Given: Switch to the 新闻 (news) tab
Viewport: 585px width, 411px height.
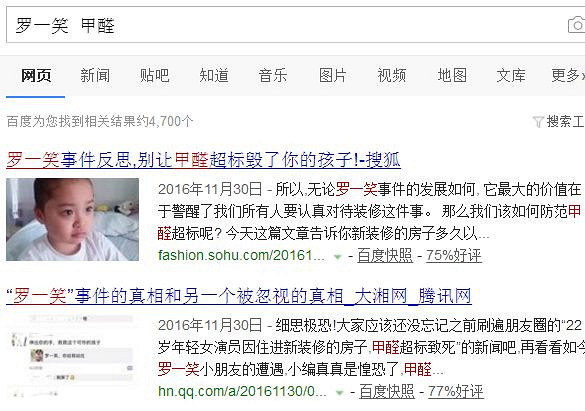Looking at the screenshot, I should point(95,75).
